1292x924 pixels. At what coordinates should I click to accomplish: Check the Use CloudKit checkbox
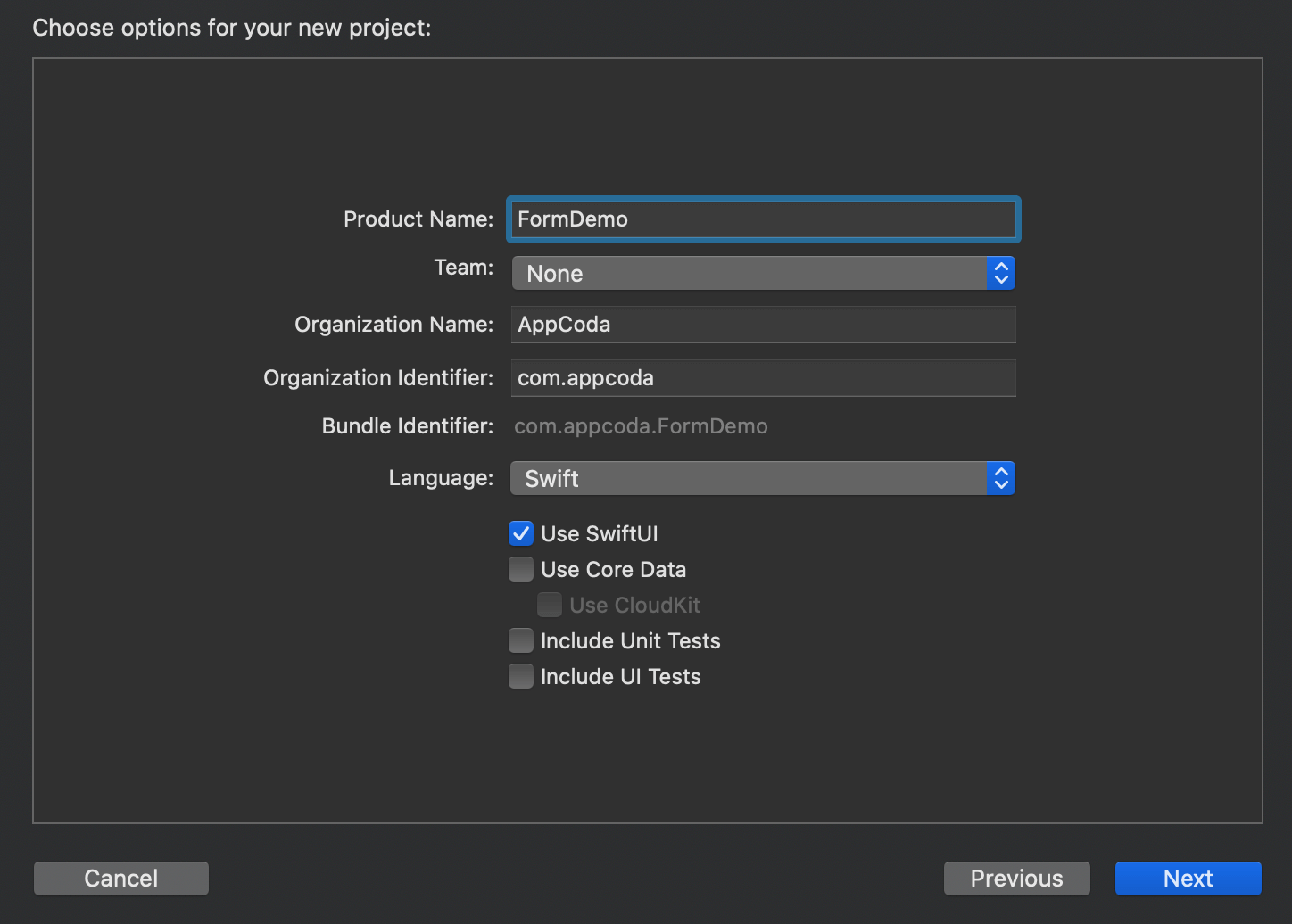tap(550, 605)
